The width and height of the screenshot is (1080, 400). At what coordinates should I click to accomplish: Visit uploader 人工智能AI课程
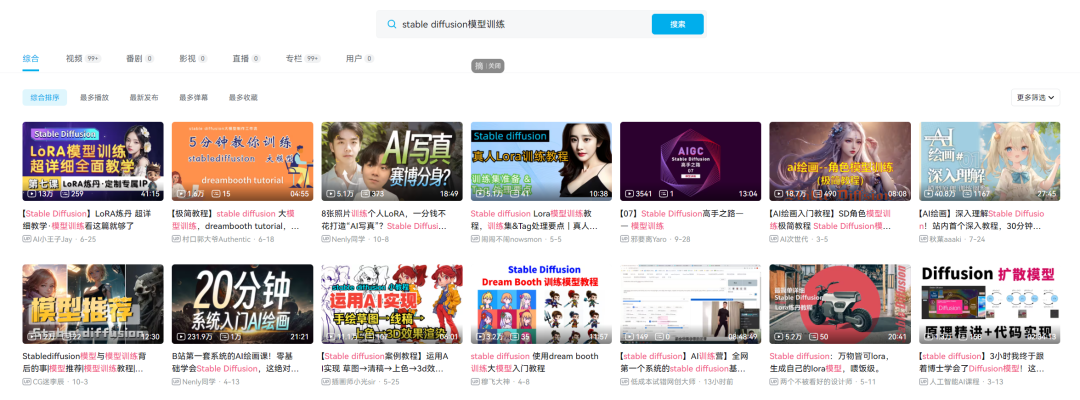tap(955, 381)
